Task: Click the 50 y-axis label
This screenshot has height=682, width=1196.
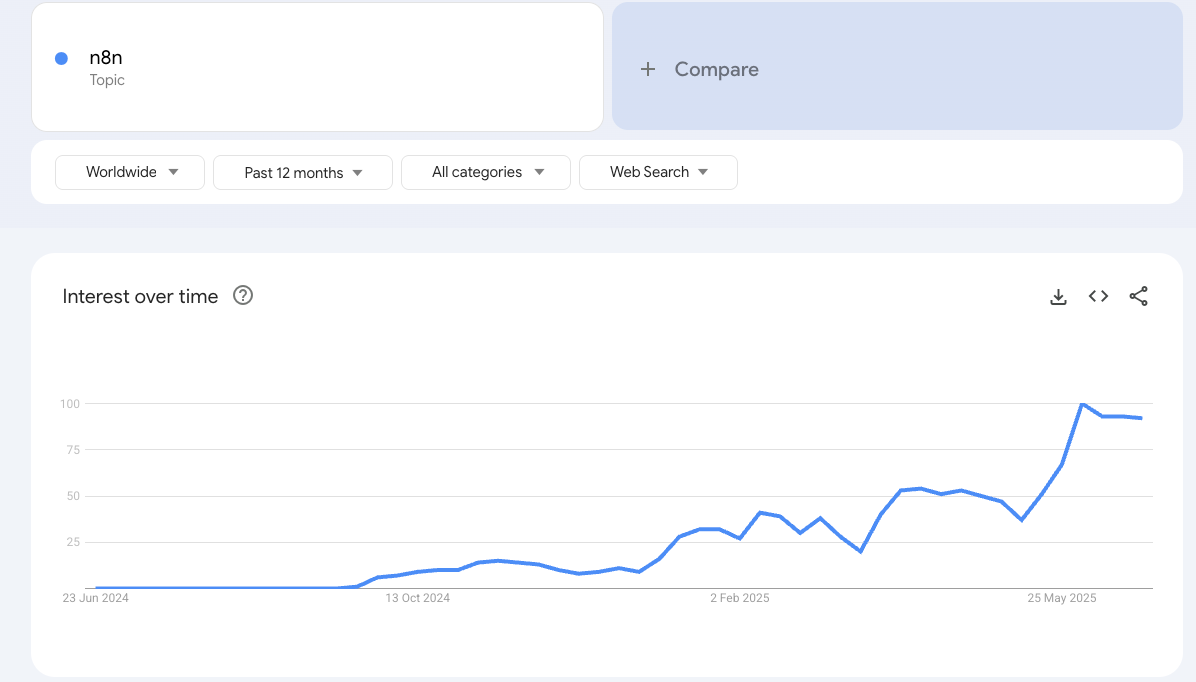Action: (73, 496)
